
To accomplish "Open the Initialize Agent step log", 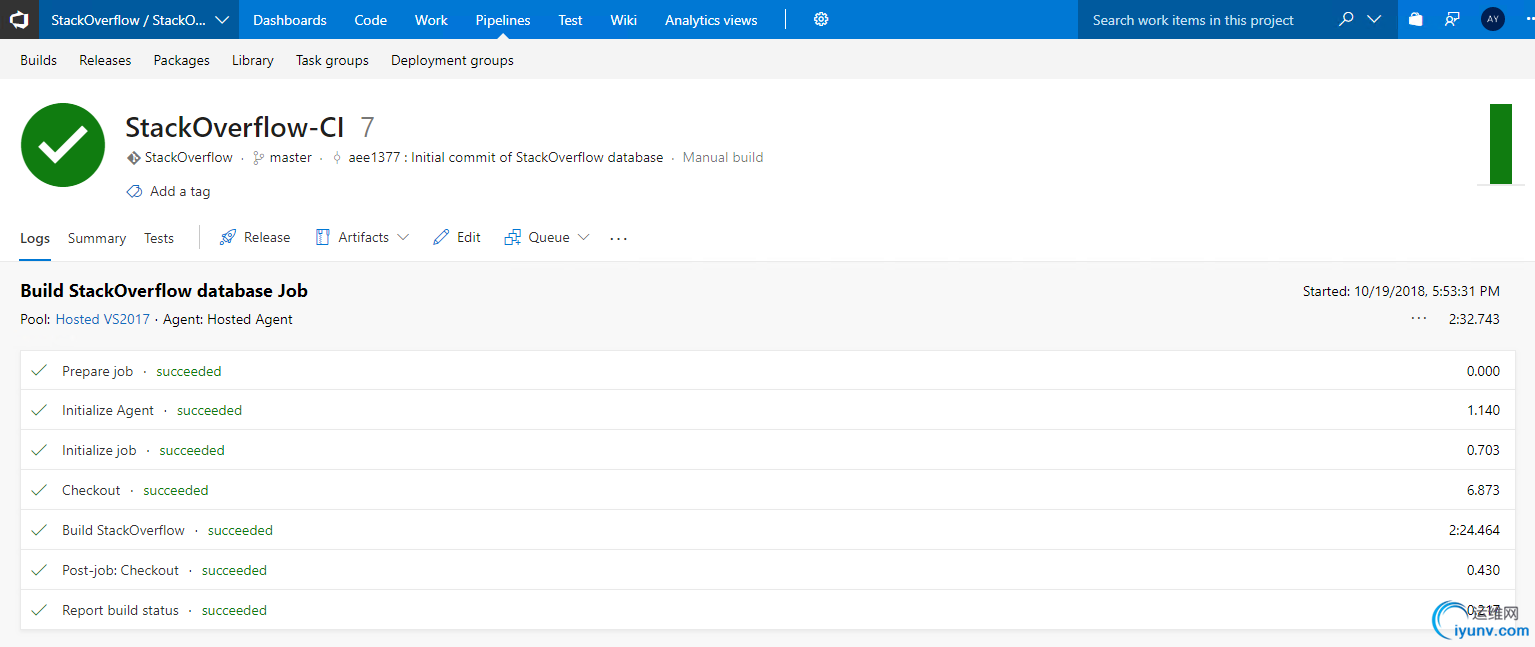I will click(768, 411).
